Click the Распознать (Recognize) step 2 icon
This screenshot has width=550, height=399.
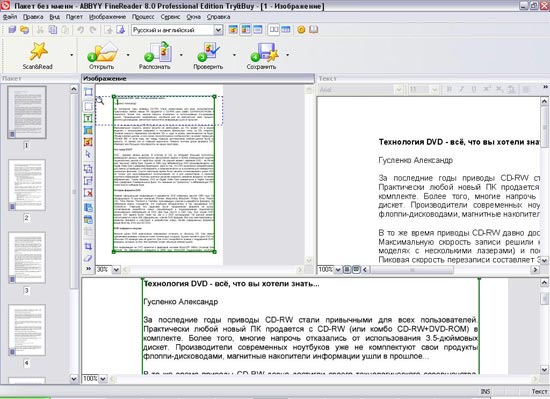point(158,53)
